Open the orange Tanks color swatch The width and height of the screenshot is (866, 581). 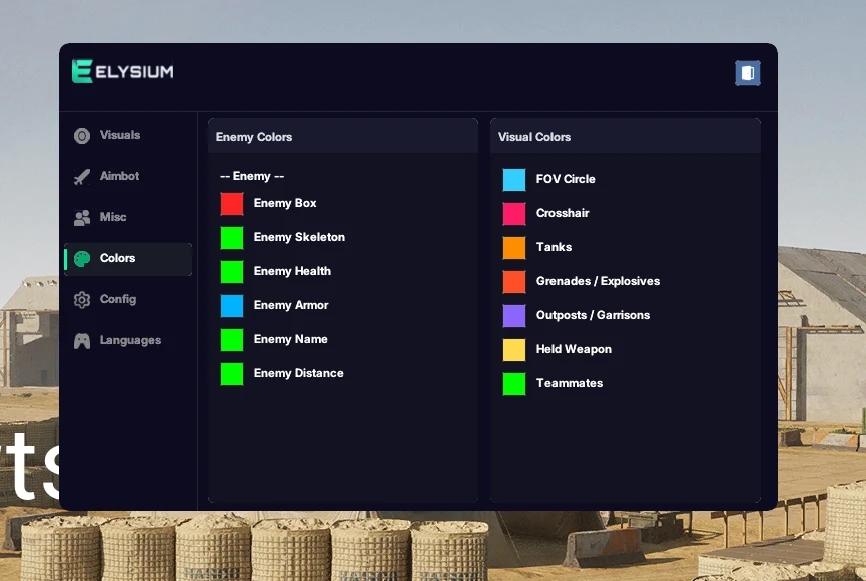point(514,247)
